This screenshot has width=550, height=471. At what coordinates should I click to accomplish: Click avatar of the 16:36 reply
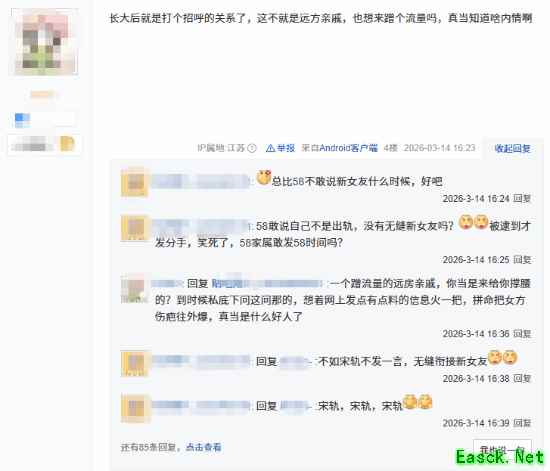pyautogui.click(x=135, y=289)
